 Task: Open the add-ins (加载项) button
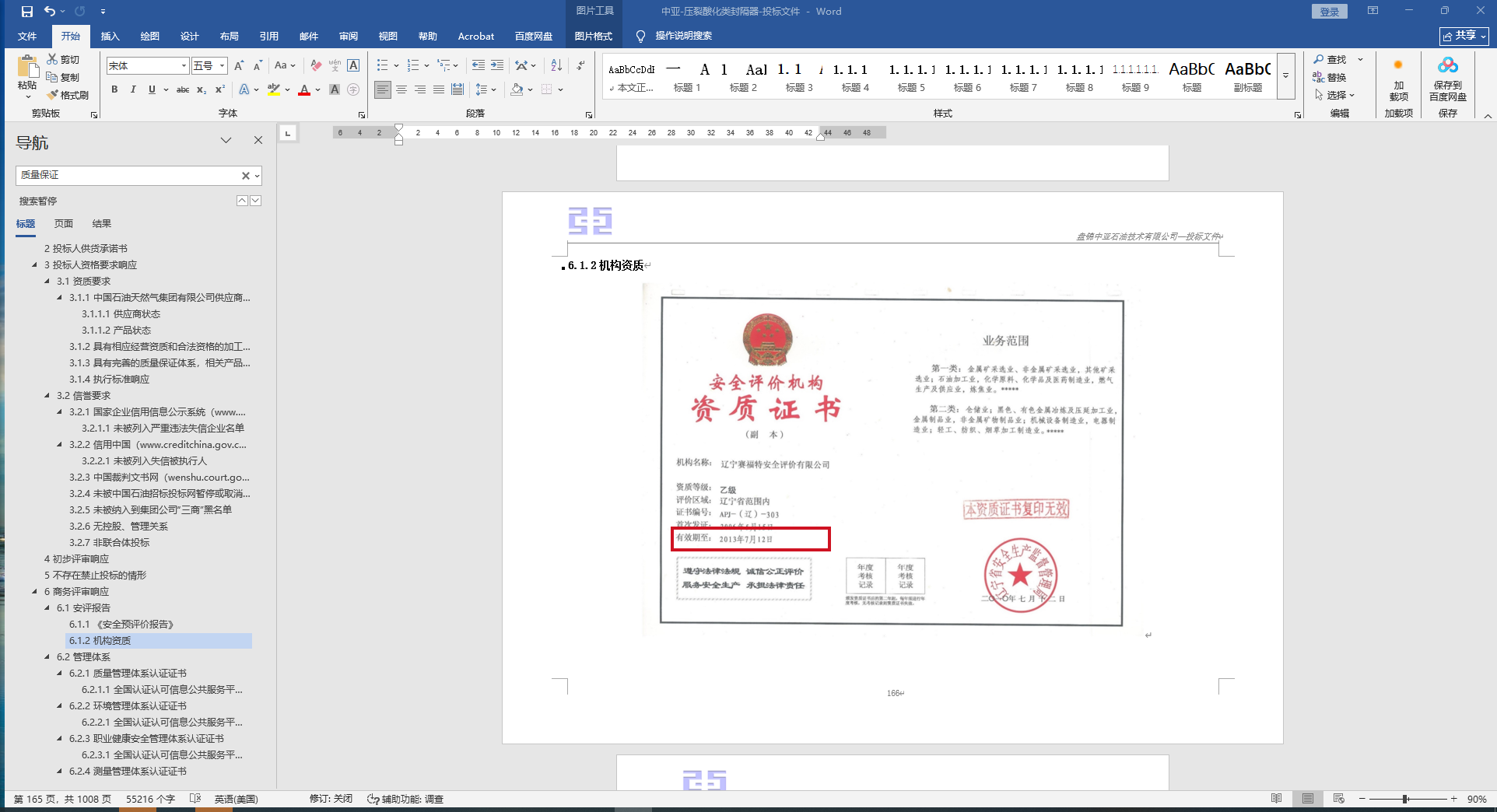pos(1399,79)
